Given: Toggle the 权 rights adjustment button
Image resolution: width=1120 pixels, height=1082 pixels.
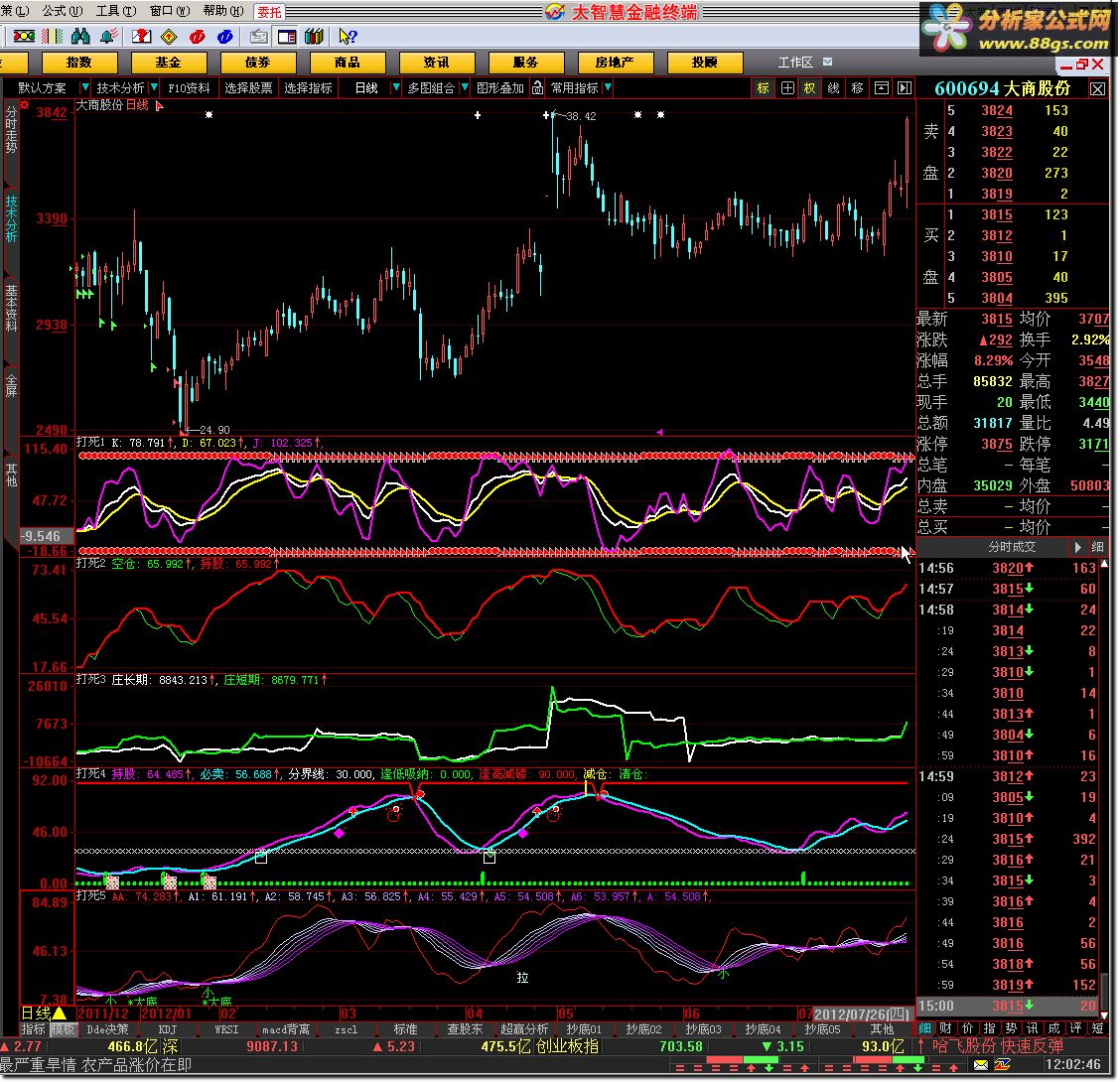Looking at the screenshot, I should [x=809, y=87].
